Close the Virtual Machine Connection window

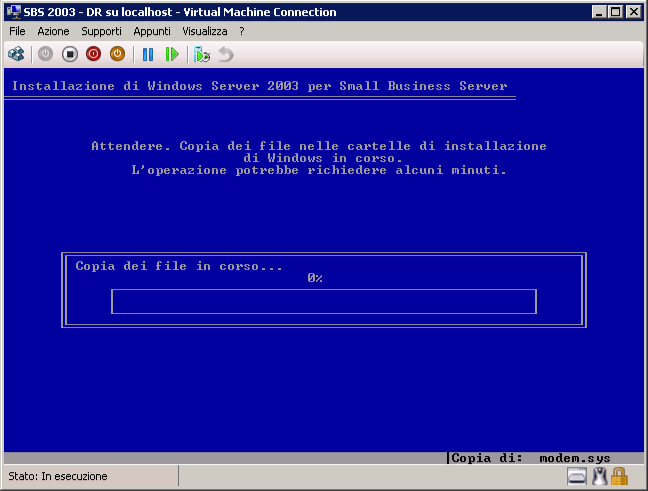pos(634,12)
